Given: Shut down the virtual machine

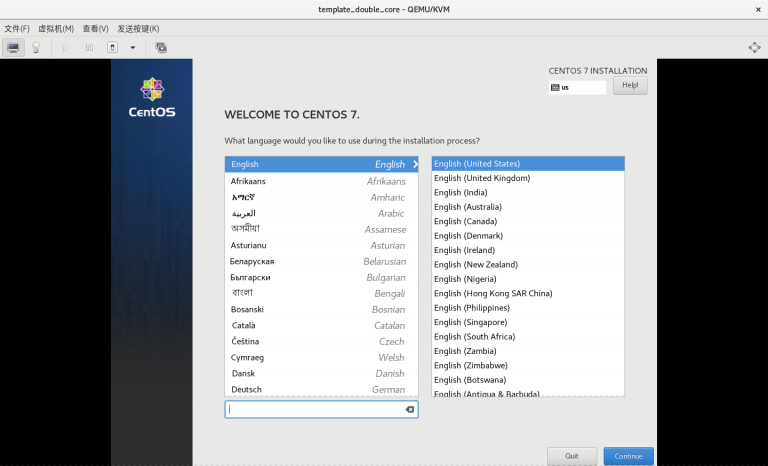Looking at the screenshot, I should point(112,48).
